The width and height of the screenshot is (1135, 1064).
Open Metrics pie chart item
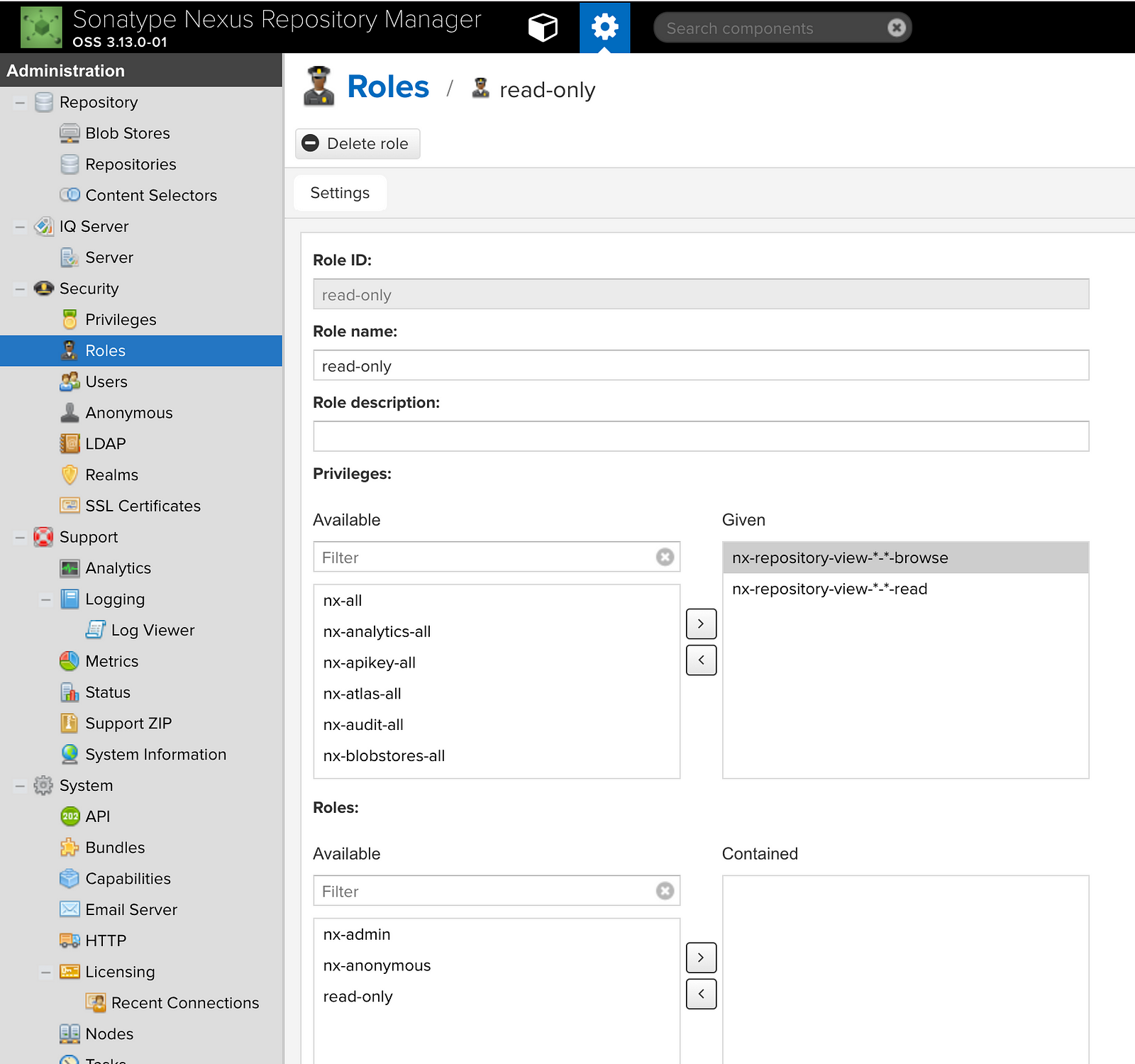[111, 662]
